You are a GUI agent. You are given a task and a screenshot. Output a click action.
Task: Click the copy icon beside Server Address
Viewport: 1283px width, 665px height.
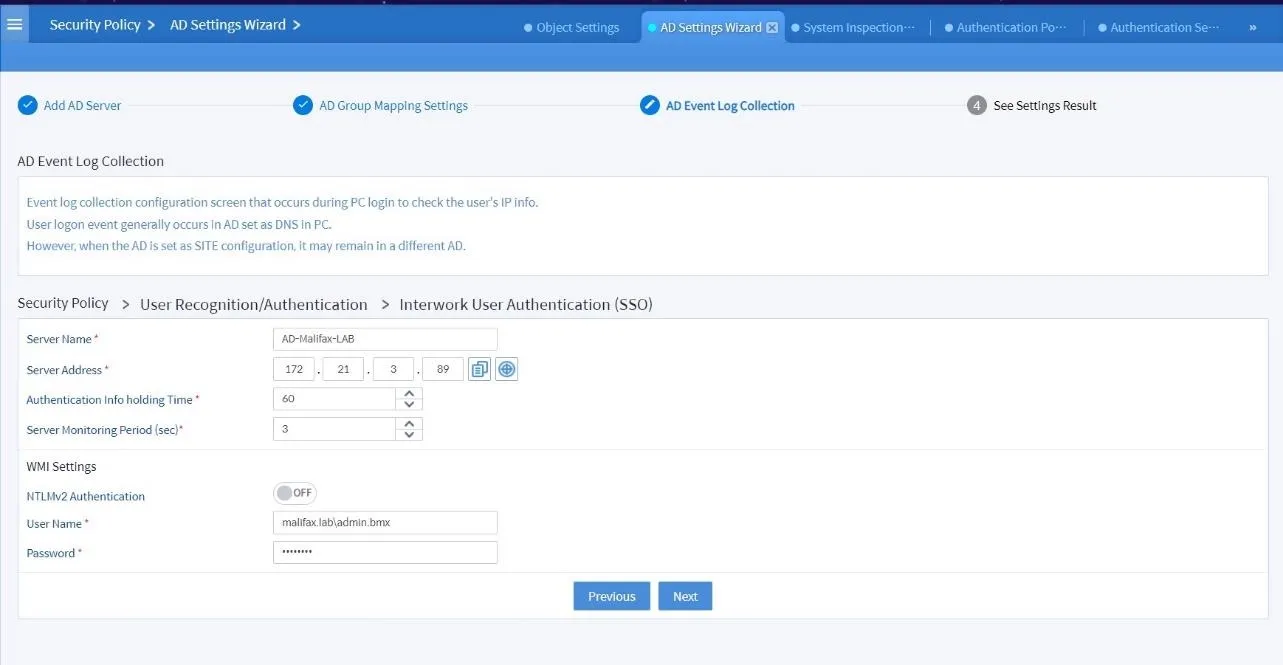click(x=478, y=368)
